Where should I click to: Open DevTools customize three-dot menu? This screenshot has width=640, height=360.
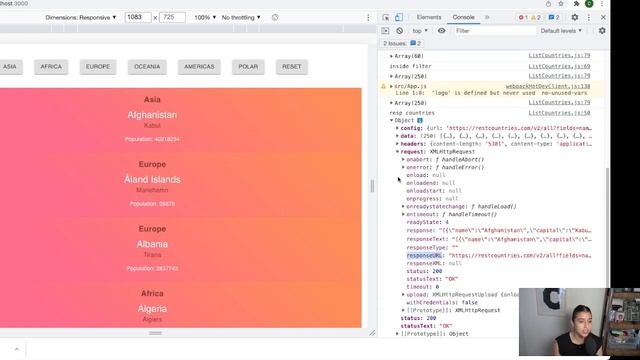coord(589,18)
